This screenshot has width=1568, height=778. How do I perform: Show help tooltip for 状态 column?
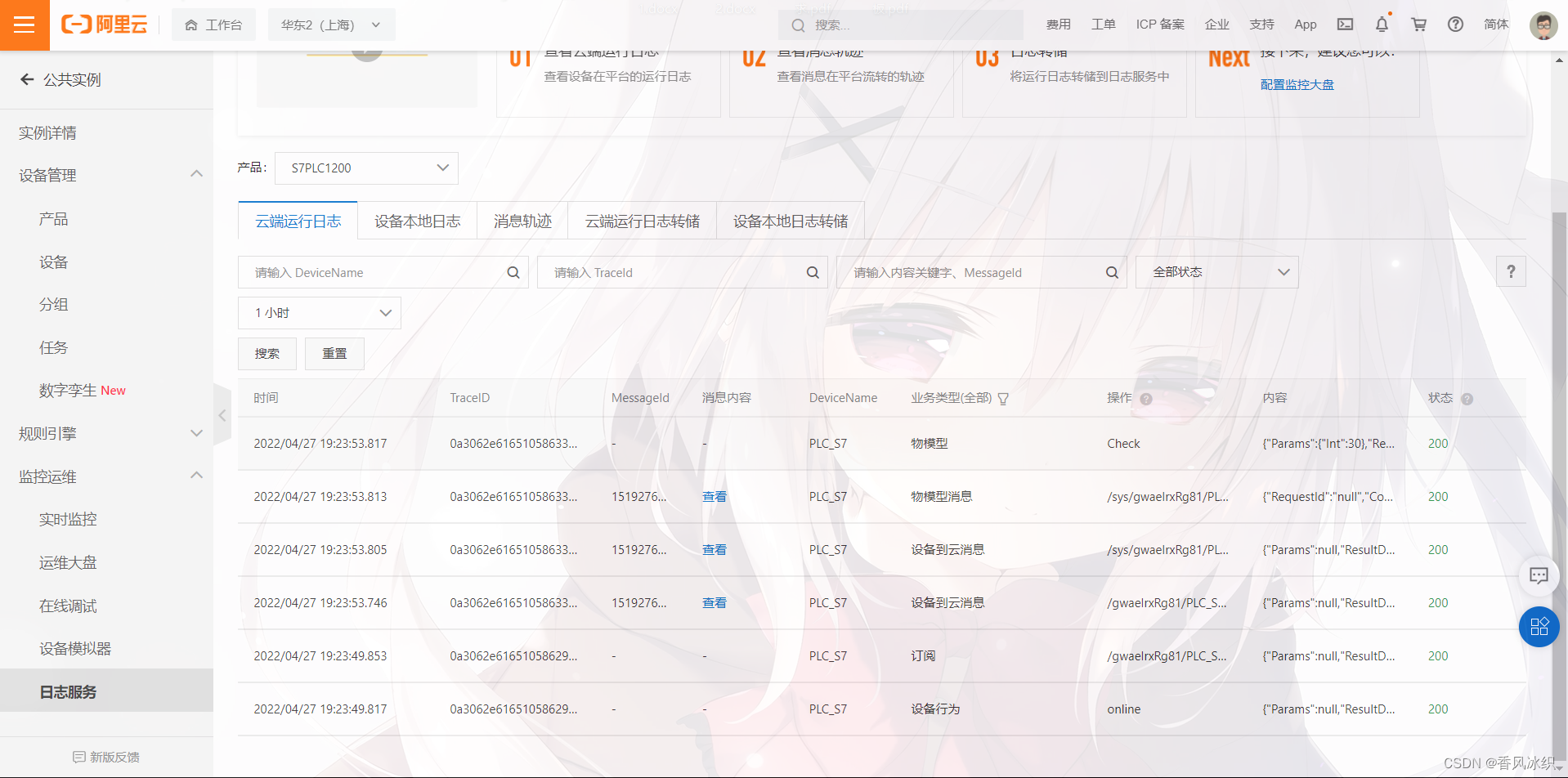[1467, 399]
